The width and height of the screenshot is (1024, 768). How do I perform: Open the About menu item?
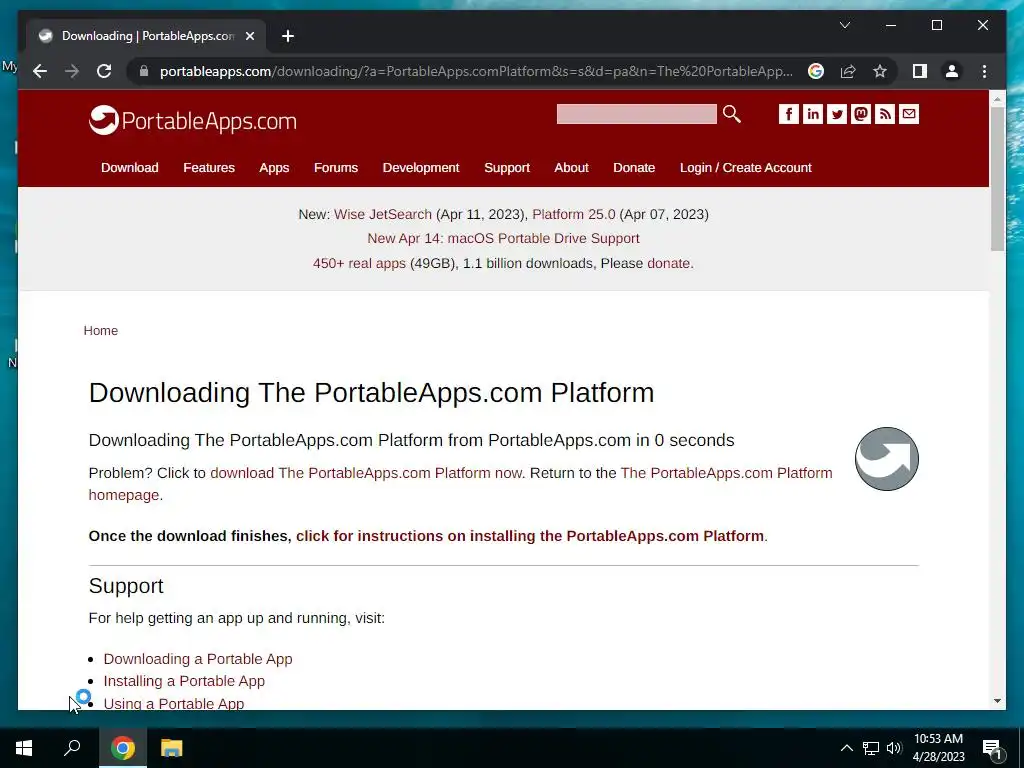[x=571, y=168]
